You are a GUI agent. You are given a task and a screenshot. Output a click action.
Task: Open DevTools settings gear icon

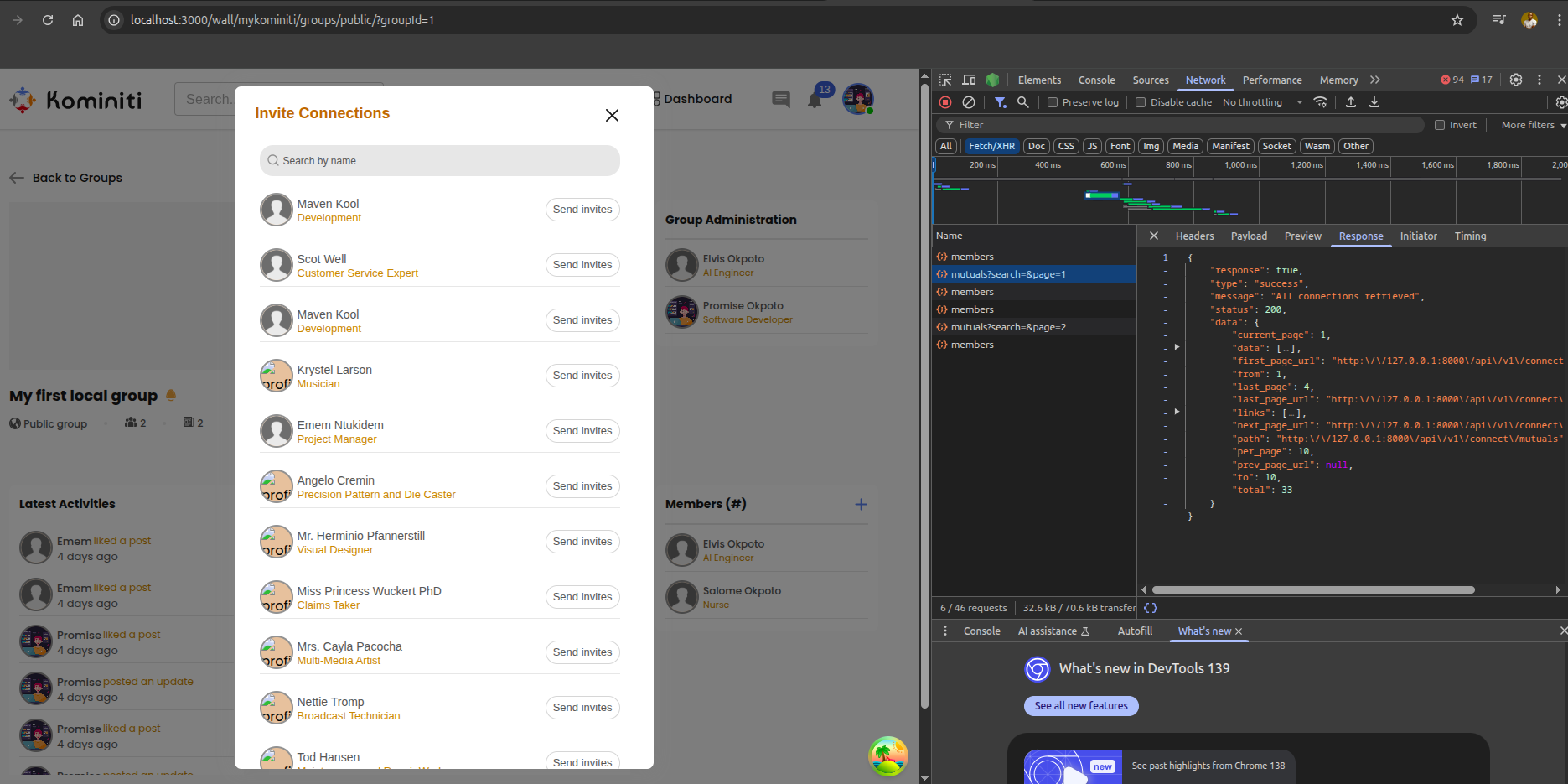click(1516, 80)
